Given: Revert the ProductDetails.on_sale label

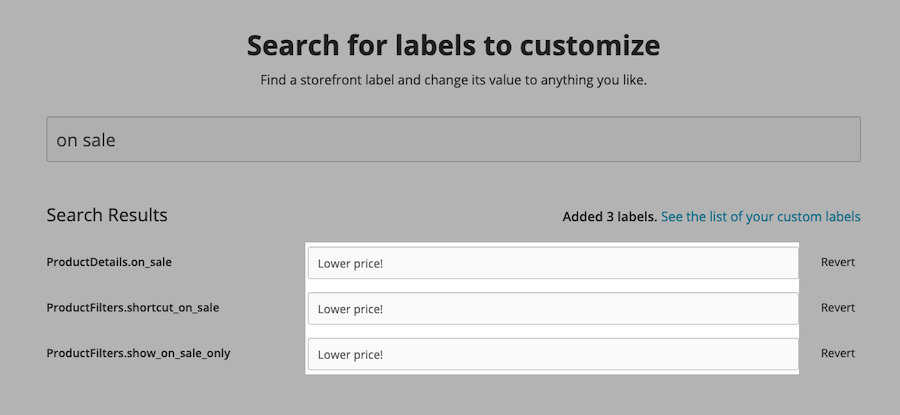Looking at the screenshot, I should (837, 263).
